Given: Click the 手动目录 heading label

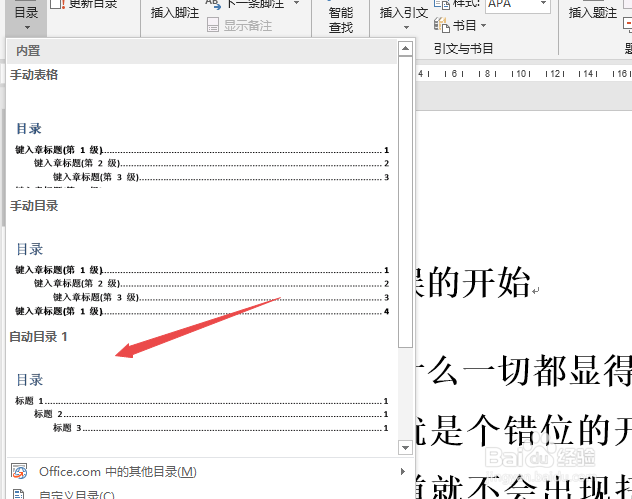Looking at the screenshot, I should pos(34,206).
